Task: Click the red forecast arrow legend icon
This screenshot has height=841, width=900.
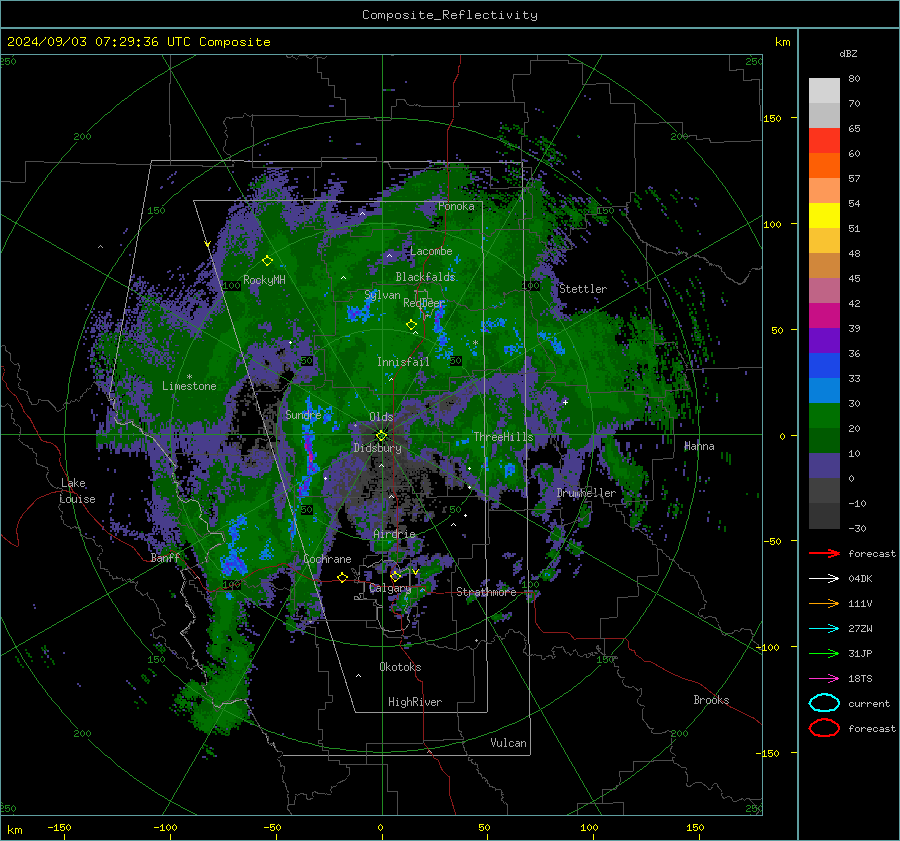Action: coord(824,553)
